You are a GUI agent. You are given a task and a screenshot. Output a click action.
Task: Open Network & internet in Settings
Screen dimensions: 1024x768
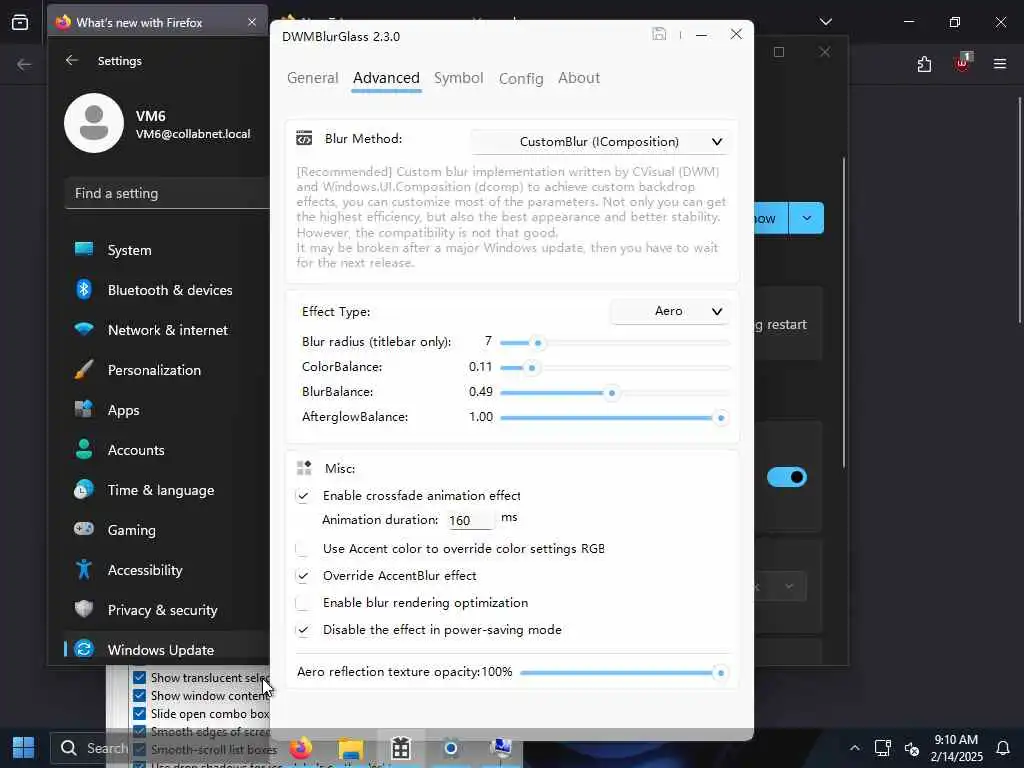pyautogui.click(x=167, y=330)
